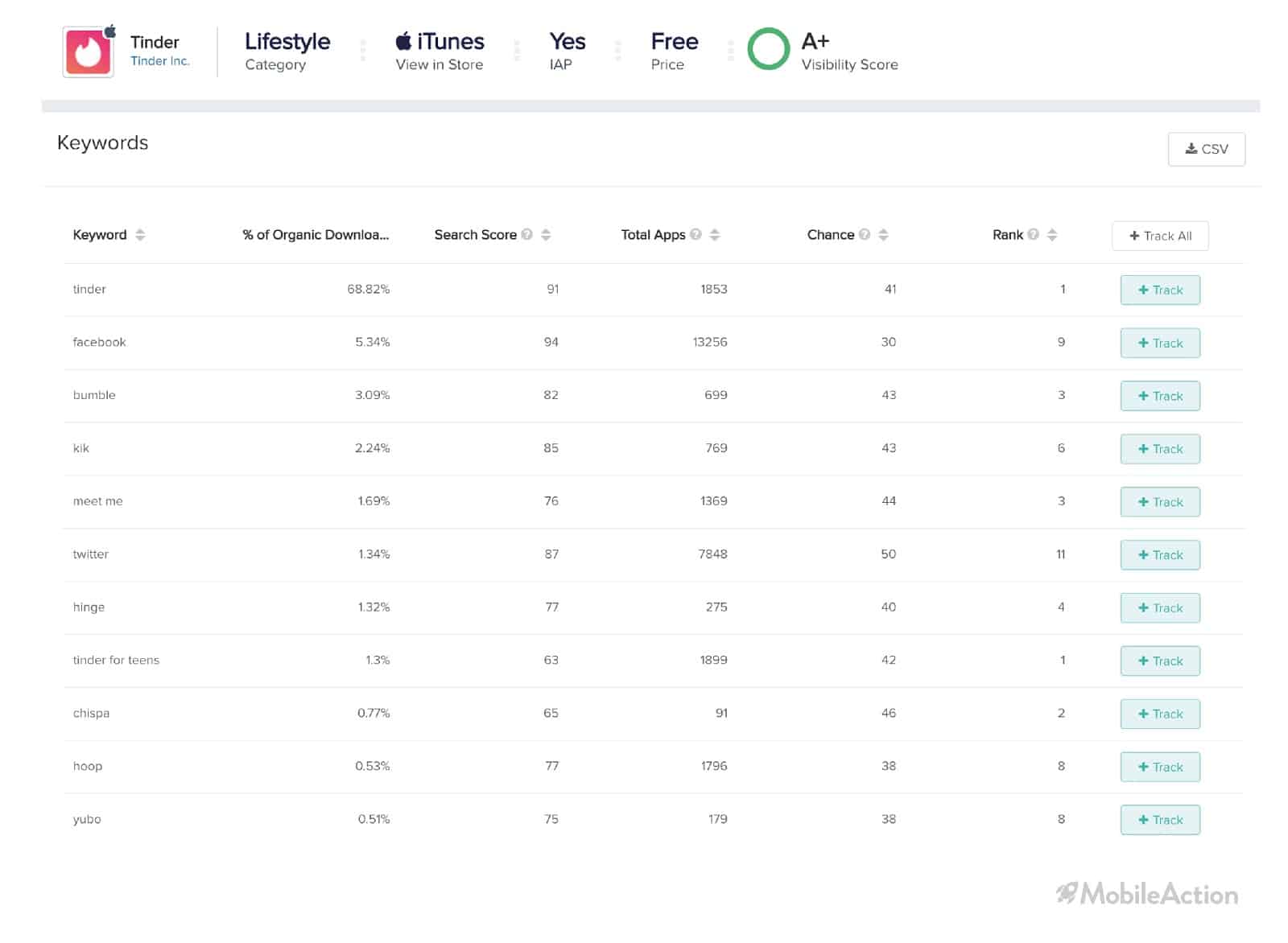1288x943 pixels.
Task: Select the 'facebook' keyword cell
Action: tap(99, 342)
